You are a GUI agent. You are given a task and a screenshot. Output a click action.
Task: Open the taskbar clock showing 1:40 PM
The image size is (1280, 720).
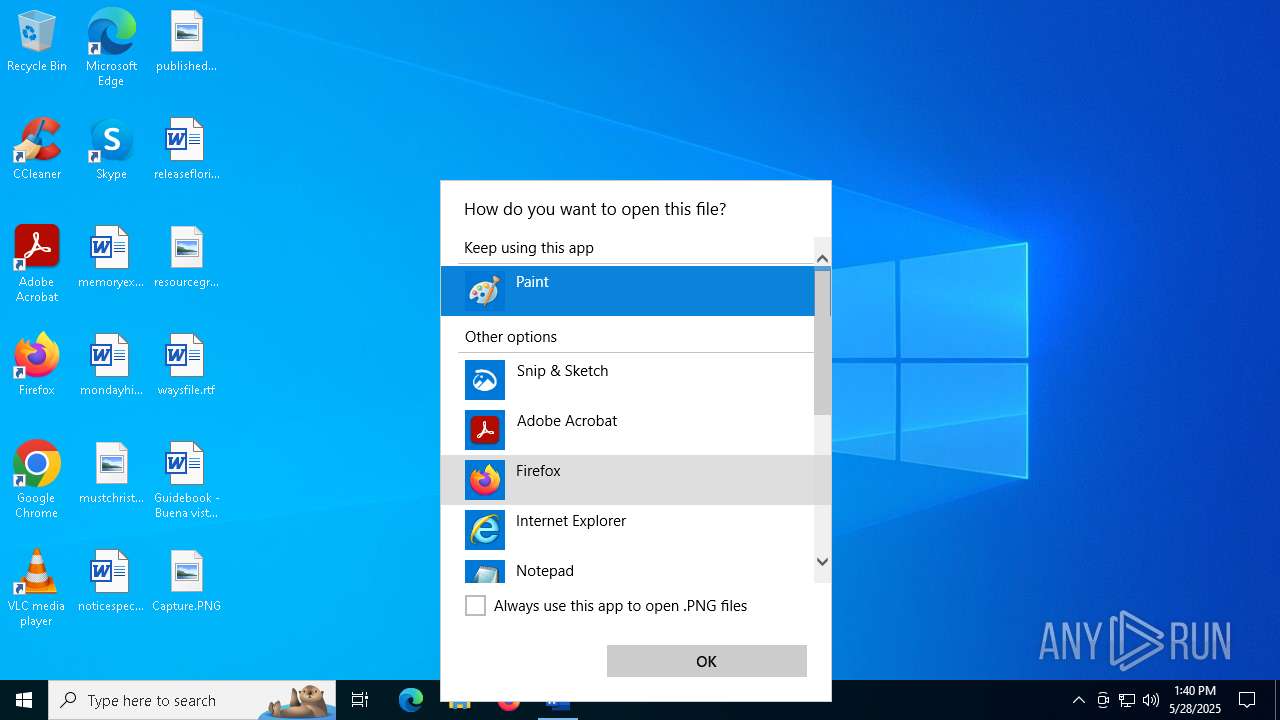[1195, 700]
